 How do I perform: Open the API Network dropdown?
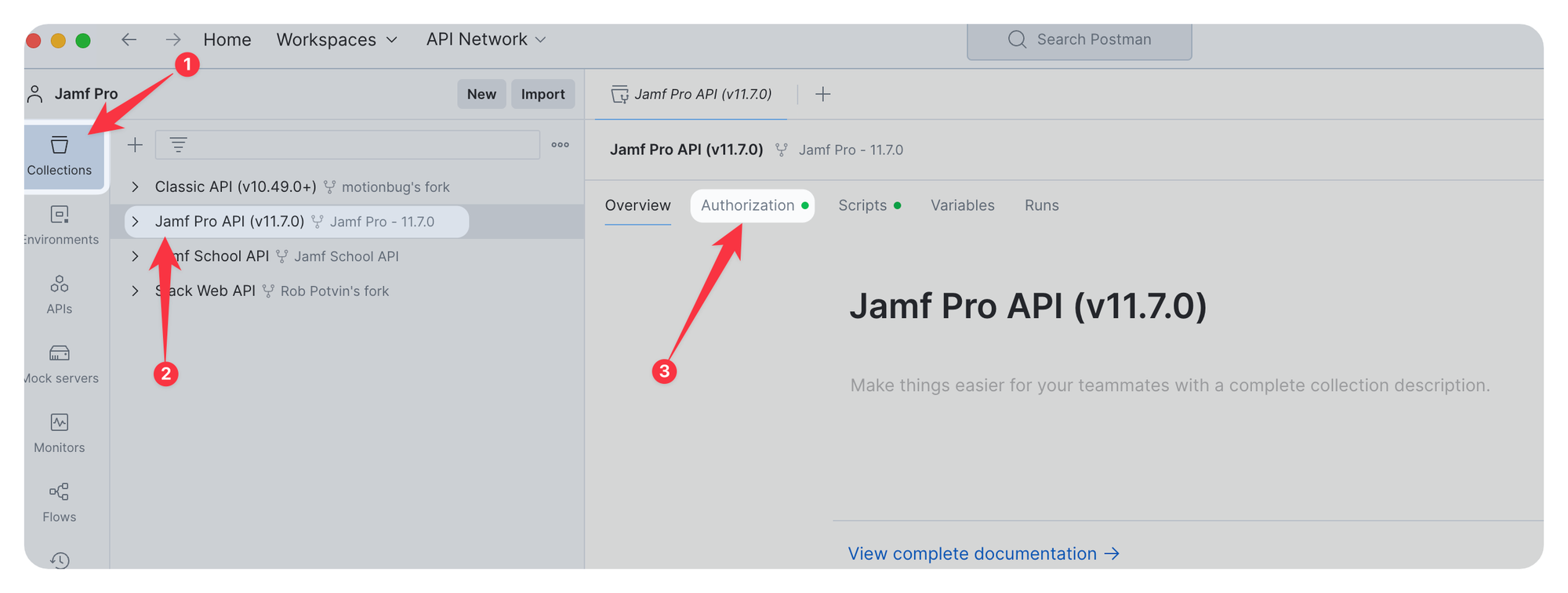(486, 39)
